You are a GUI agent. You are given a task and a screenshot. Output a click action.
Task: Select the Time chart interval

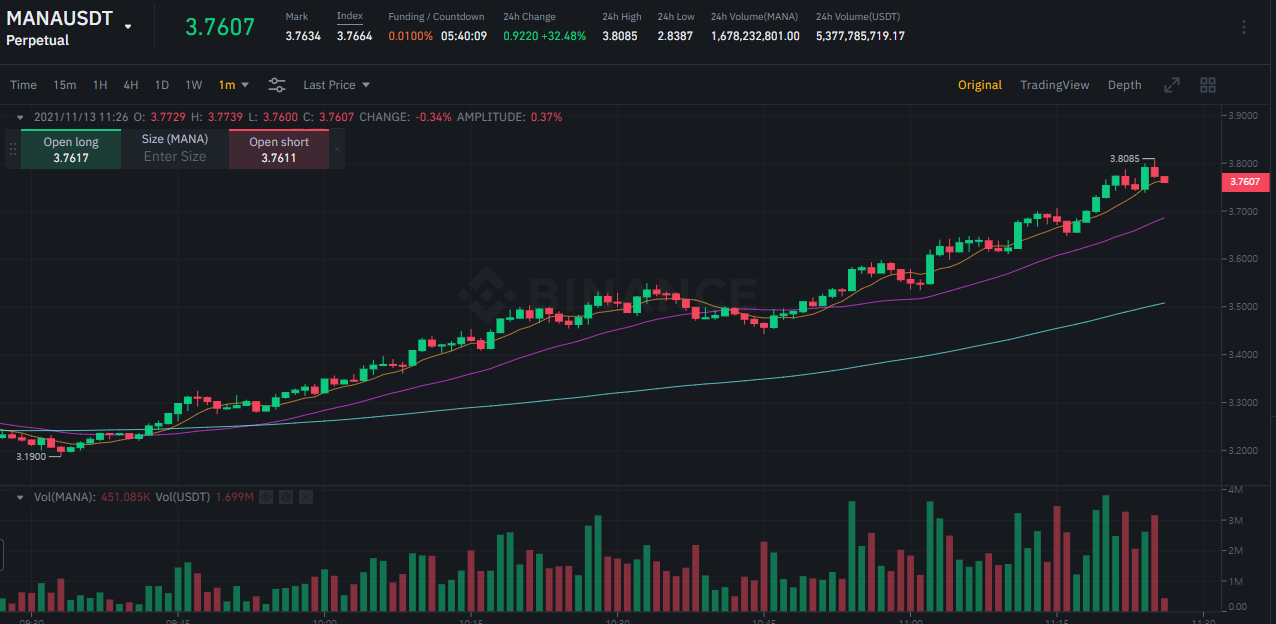[23, 85]
